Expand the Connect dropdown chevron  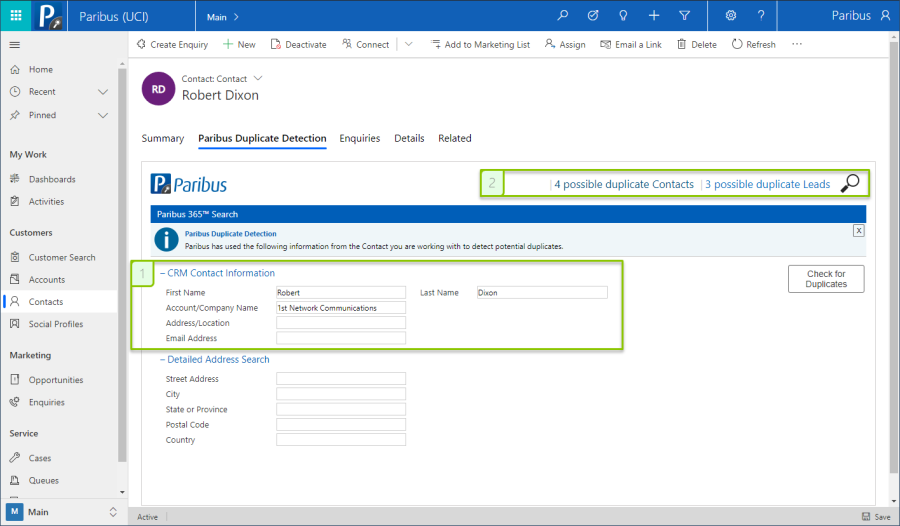pyautogui.click(x=409, y=44)
